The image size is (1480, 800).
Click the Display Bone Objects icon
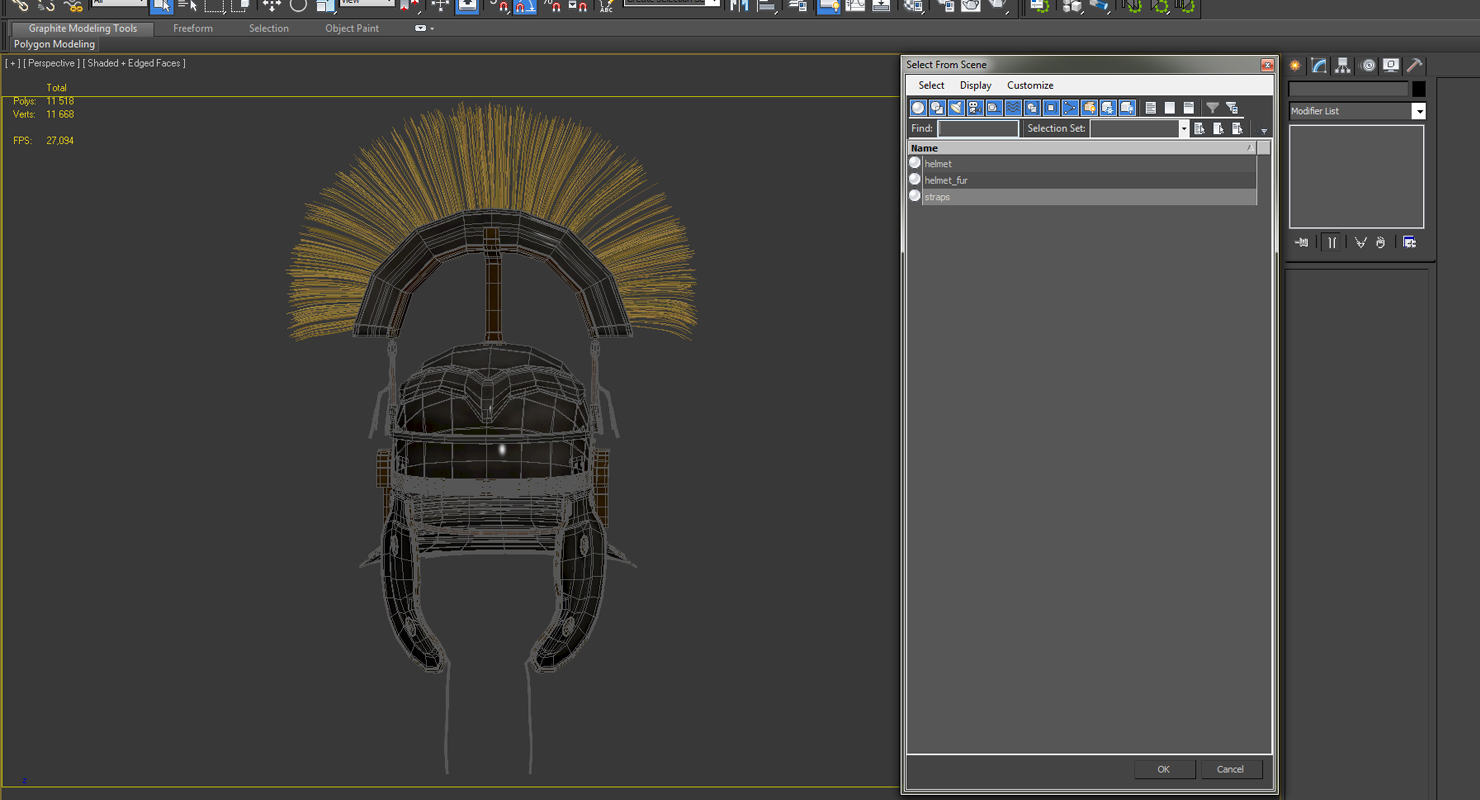[x=1070, y=108]
